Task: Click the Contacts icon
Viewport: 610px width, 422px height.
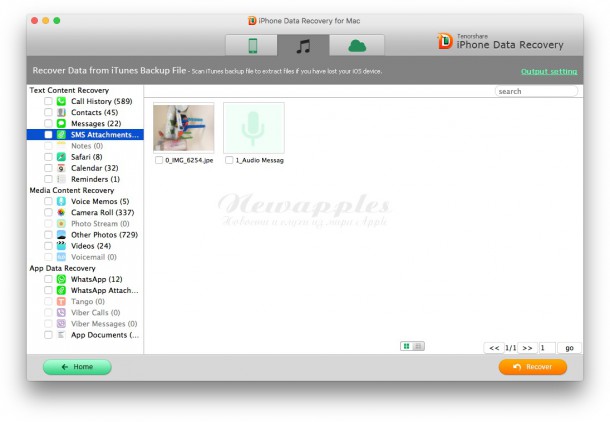Action: tap(61, 112)
